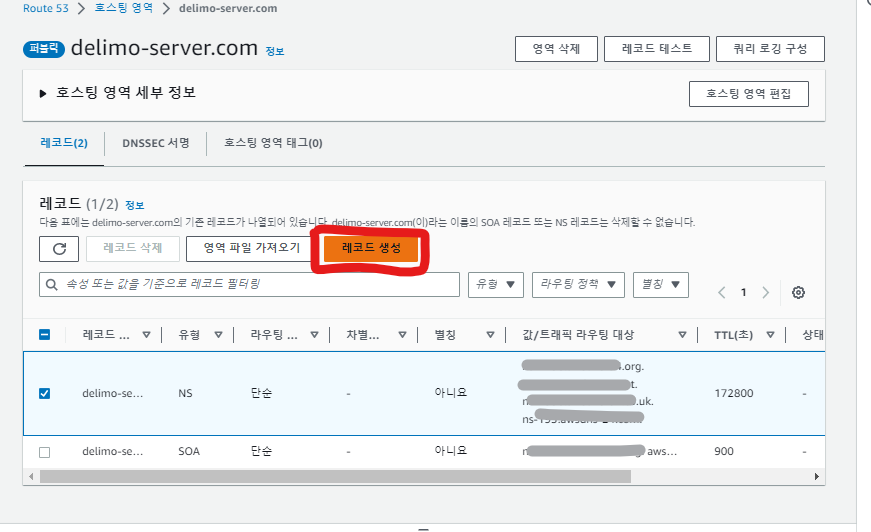Image resolution: width=871 pixels, height=532 pixels.
Task: Open 정보 link next to domain title
Action: point(274,51)
